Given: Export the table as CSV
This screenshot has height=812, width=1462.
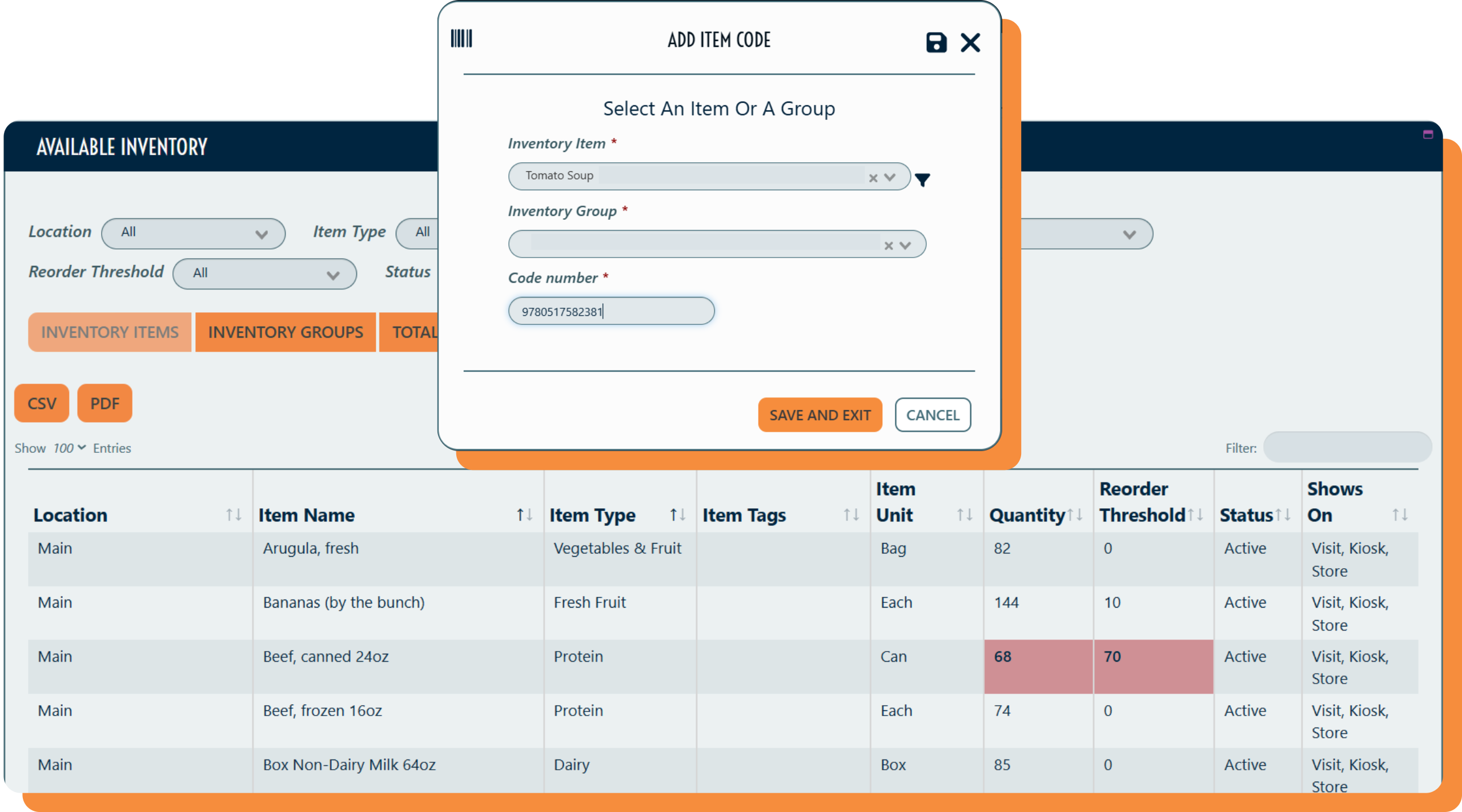Looking at the screenshot, I should click(42, 404).
